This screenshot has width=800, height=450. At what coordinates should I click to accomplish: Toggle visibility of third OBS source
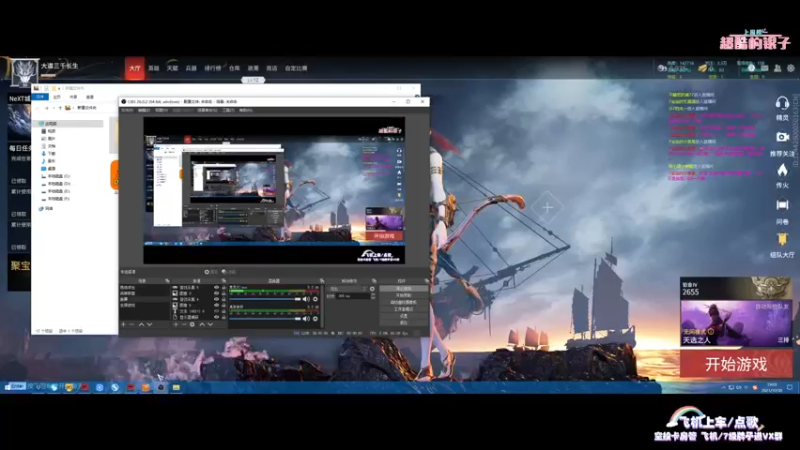coord(217,299)
